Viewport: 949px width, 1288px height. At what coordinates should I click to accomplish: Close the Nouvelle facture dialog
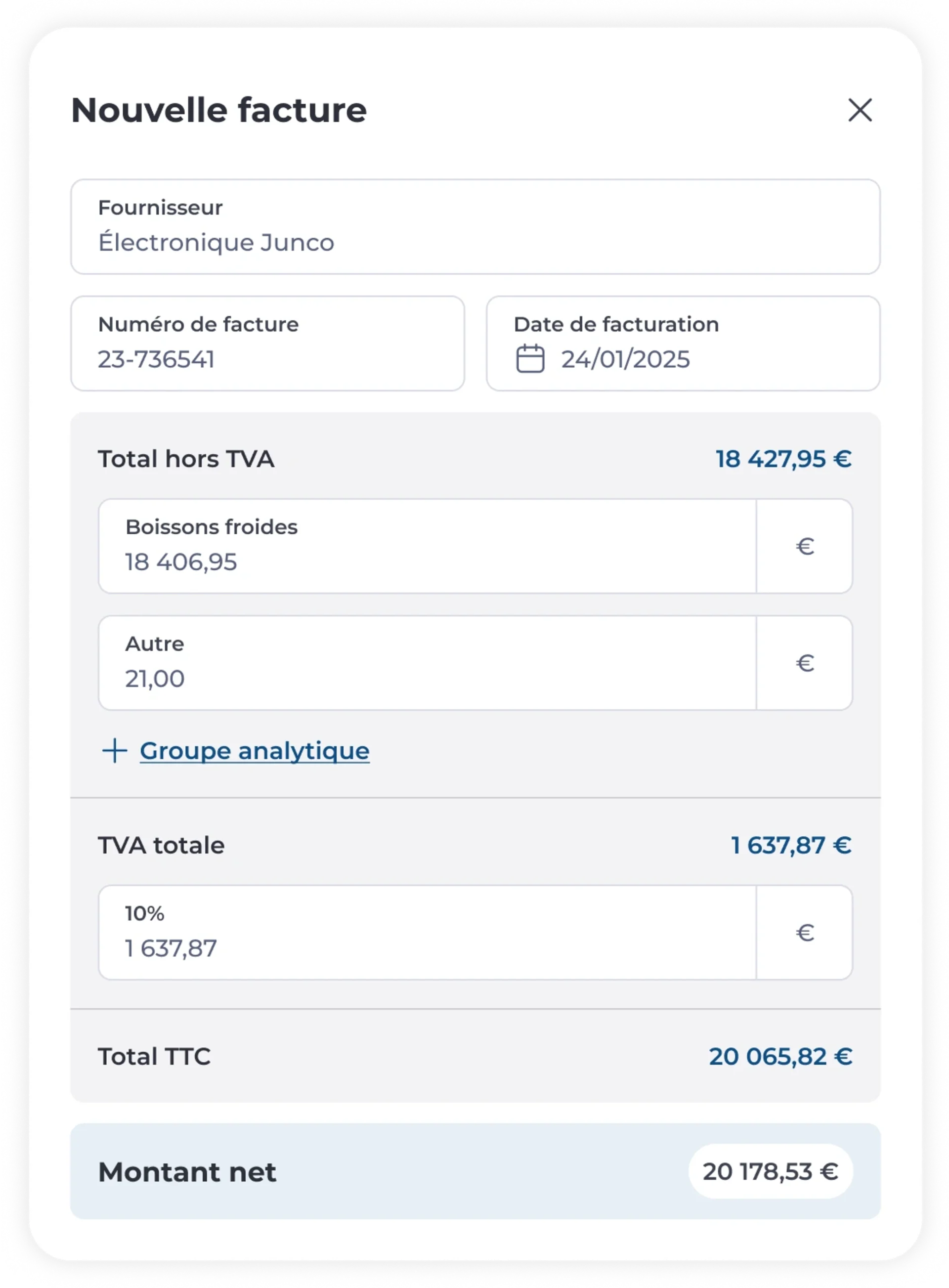860,110
